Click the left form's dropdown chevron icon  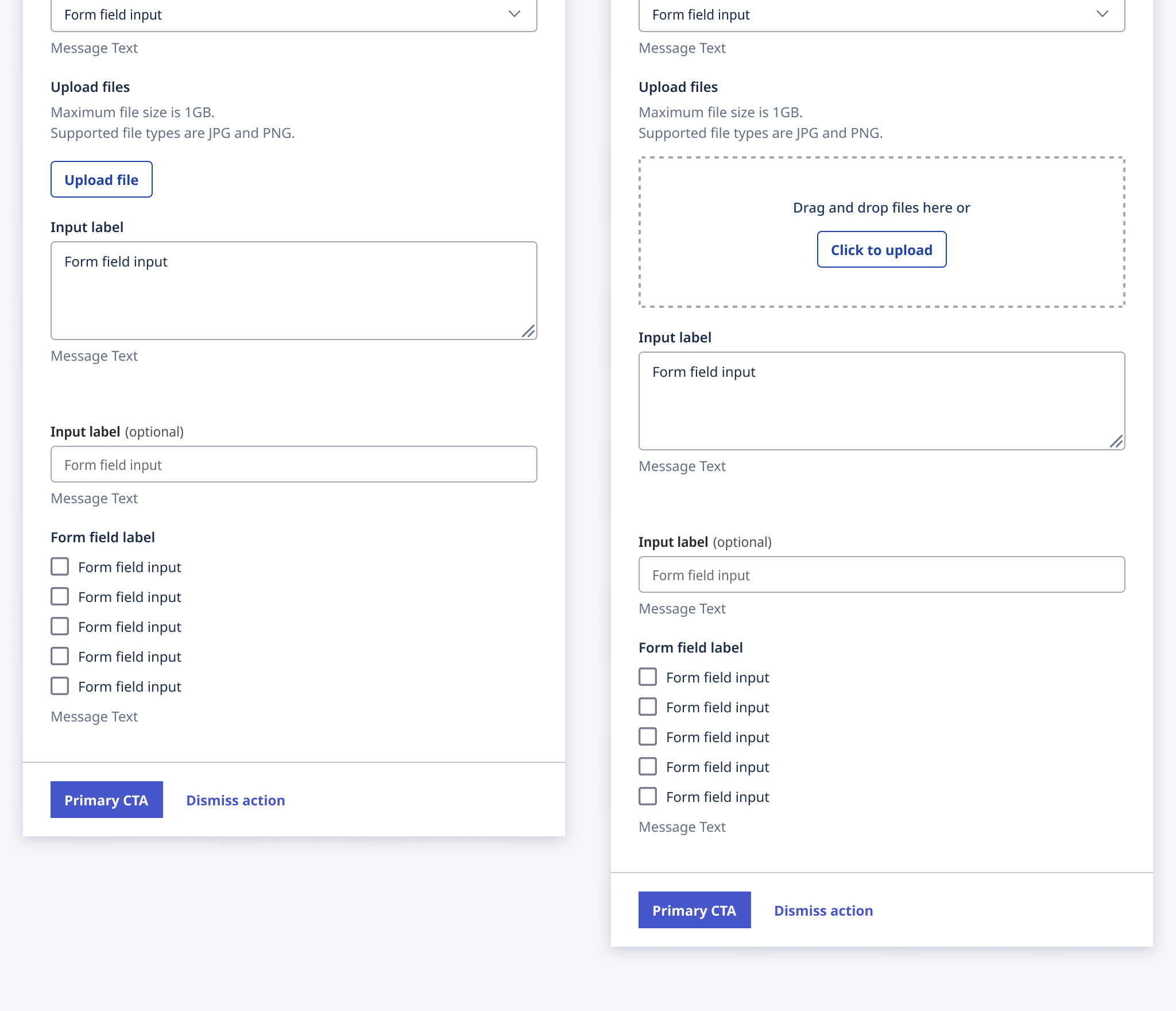[x=514, y=14]
